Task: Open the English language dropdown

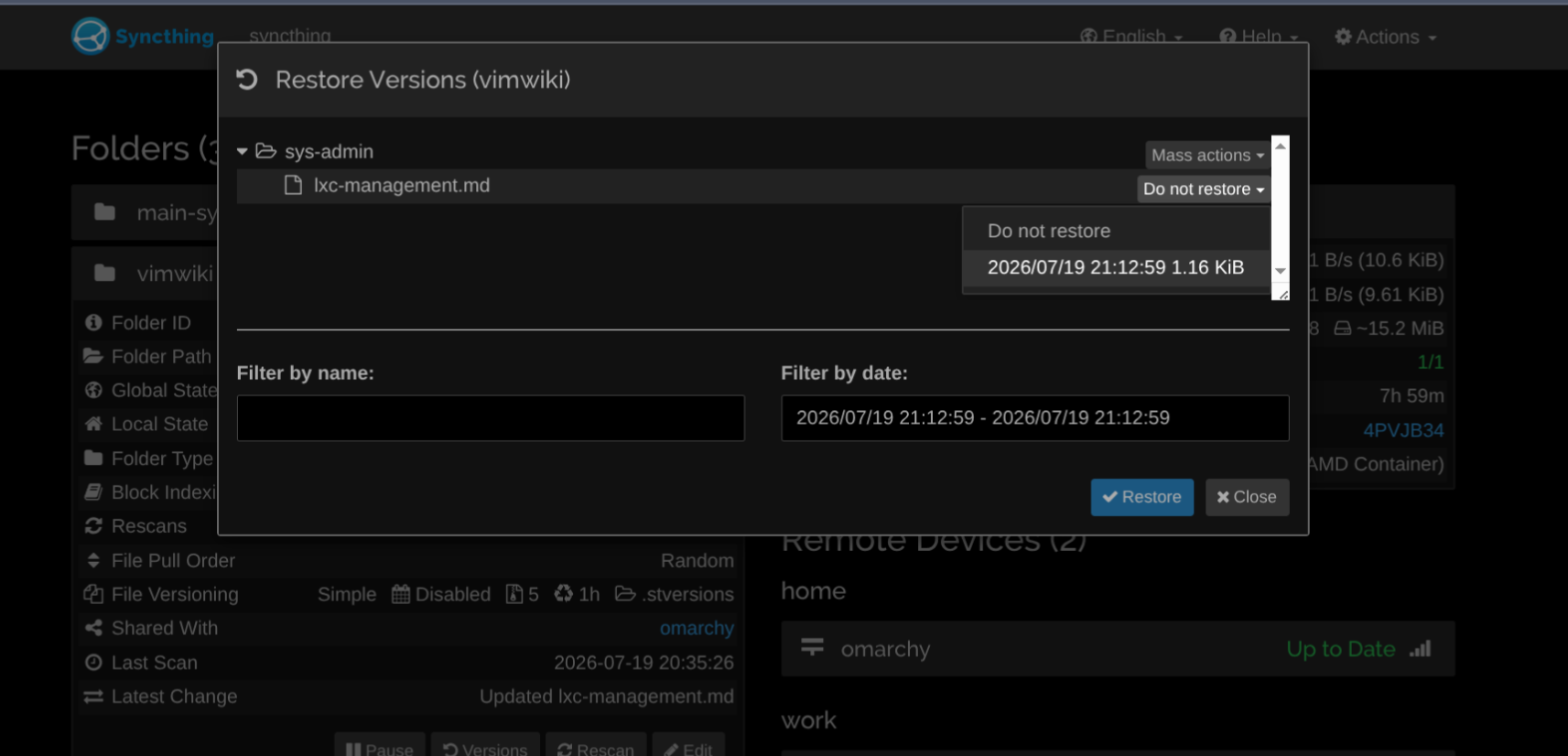Action: point(1131,37)
